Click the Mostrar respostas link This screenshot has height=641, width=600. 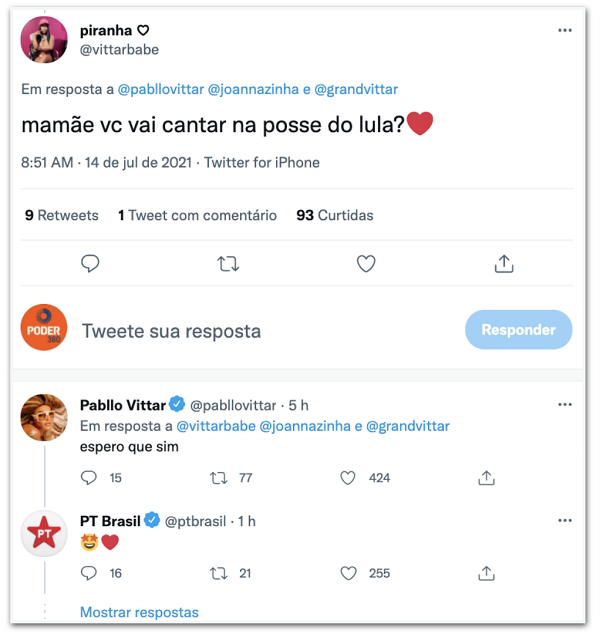139,612
